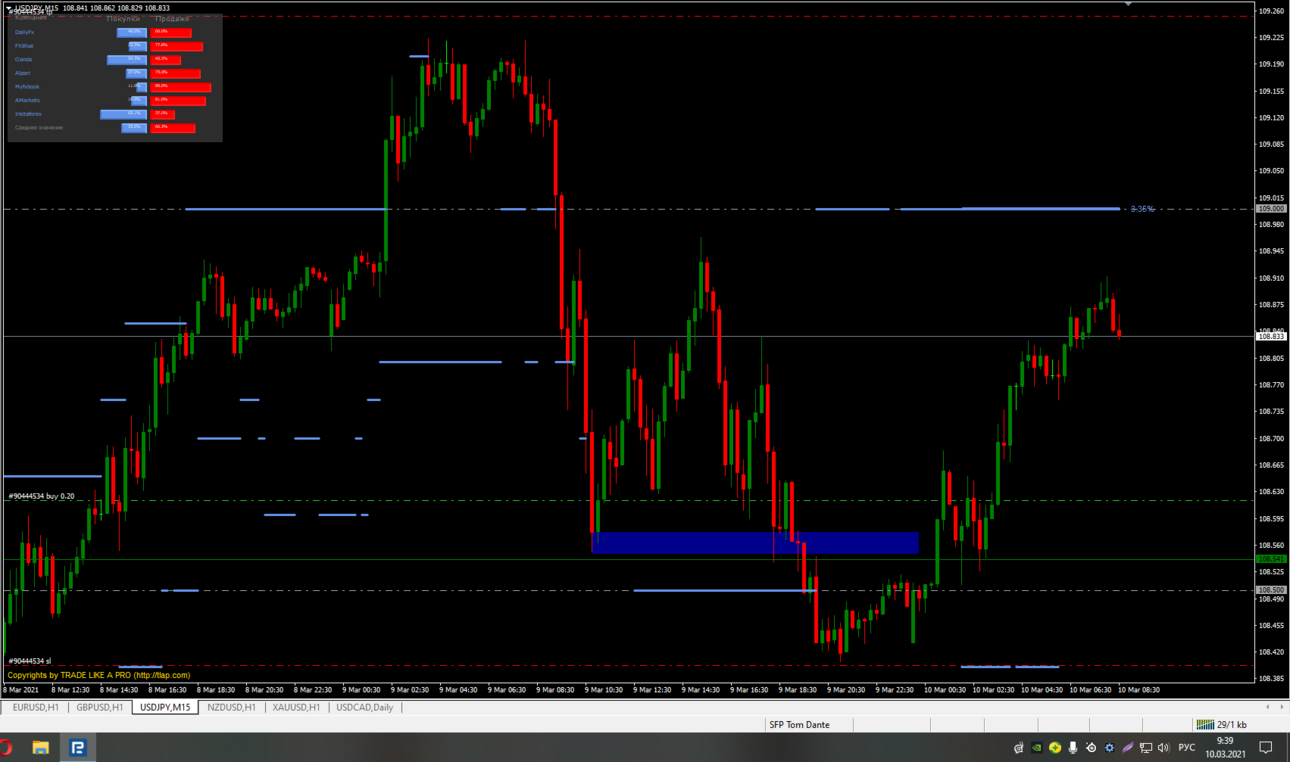Viewport: 1290px width, 762px height.
Task: Click the right arrow to scroll chart tabs
Action: point(1281,707)
